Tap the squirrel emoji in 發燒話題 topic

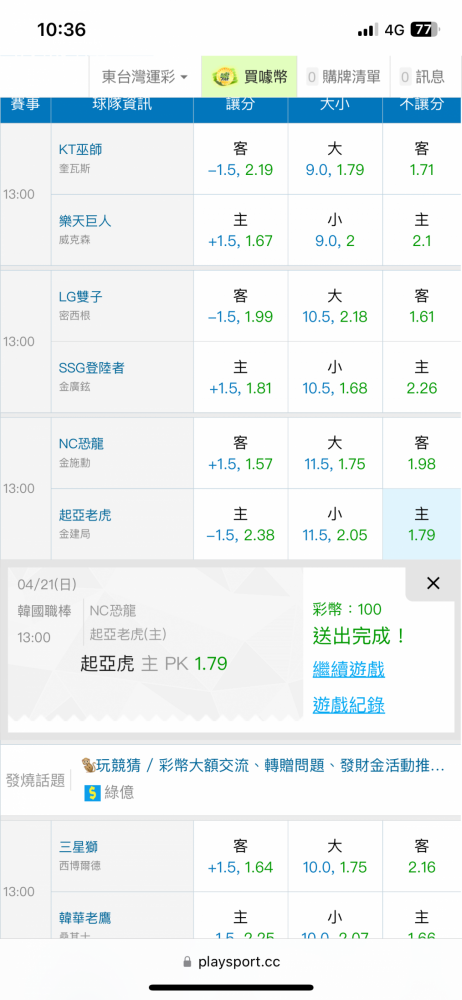(89, 764)
